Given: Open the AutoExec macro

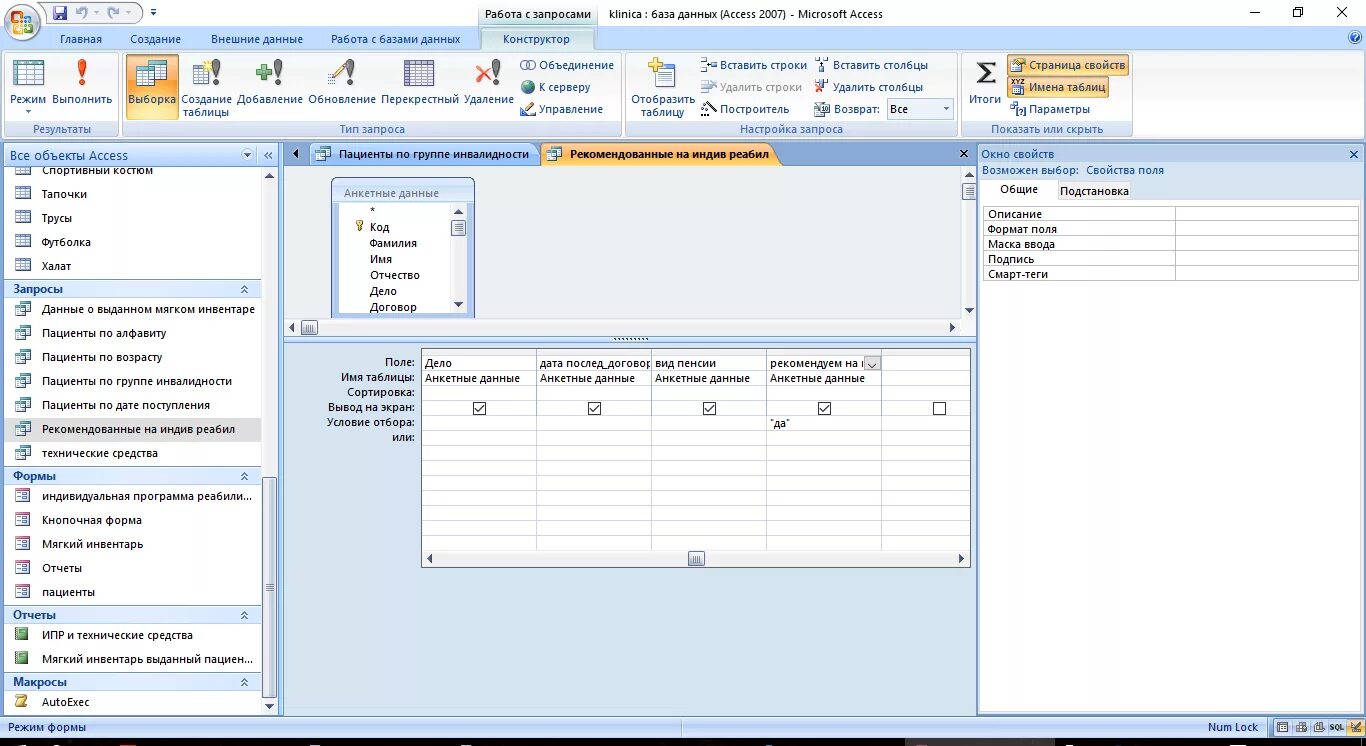Looking at the screenshot, I should pos(65,702).
